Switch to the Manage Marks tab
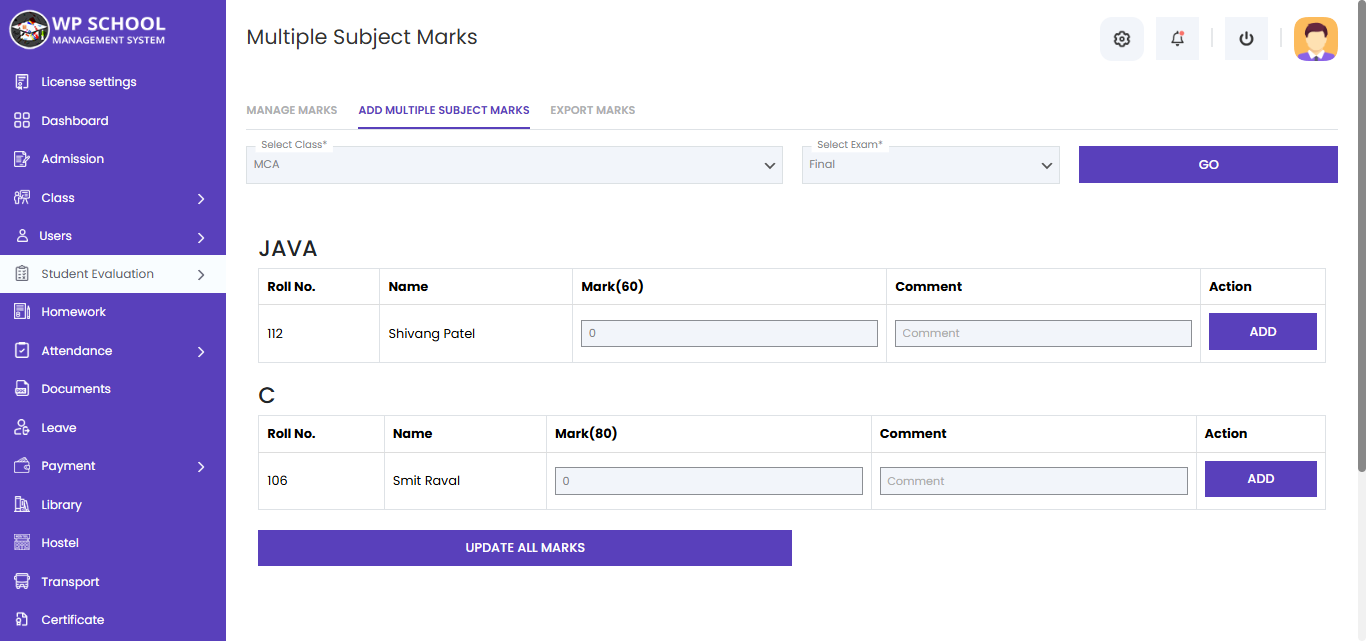 pyautogui.click(x=292, y=110)
